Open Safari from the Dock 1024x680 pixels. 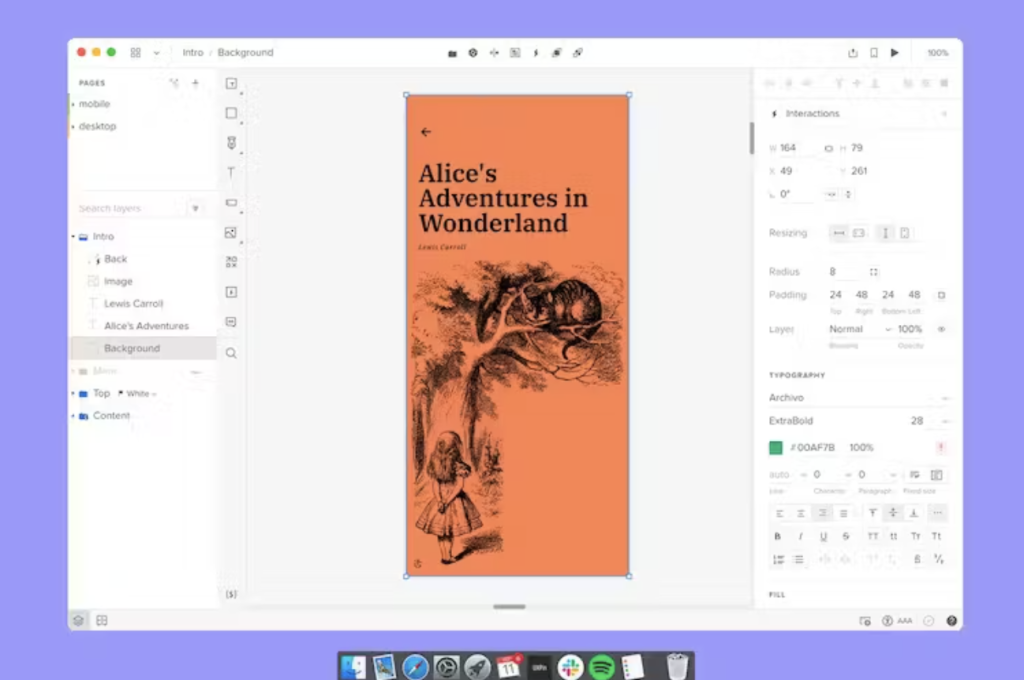tap(415, 668)
